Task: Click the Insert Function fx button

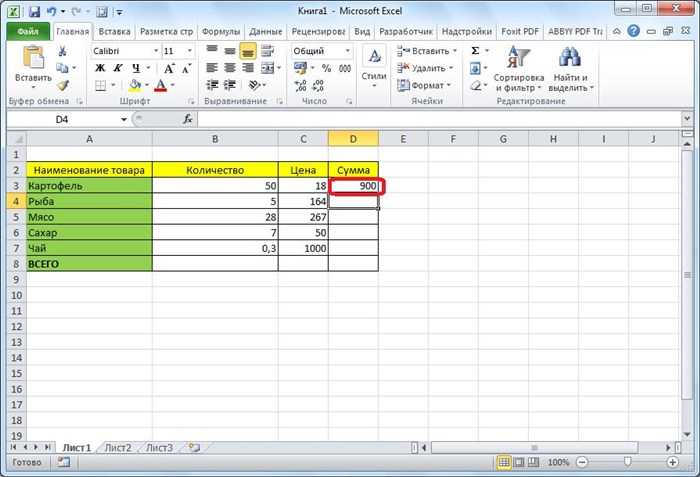Action: tap(188, 119)
